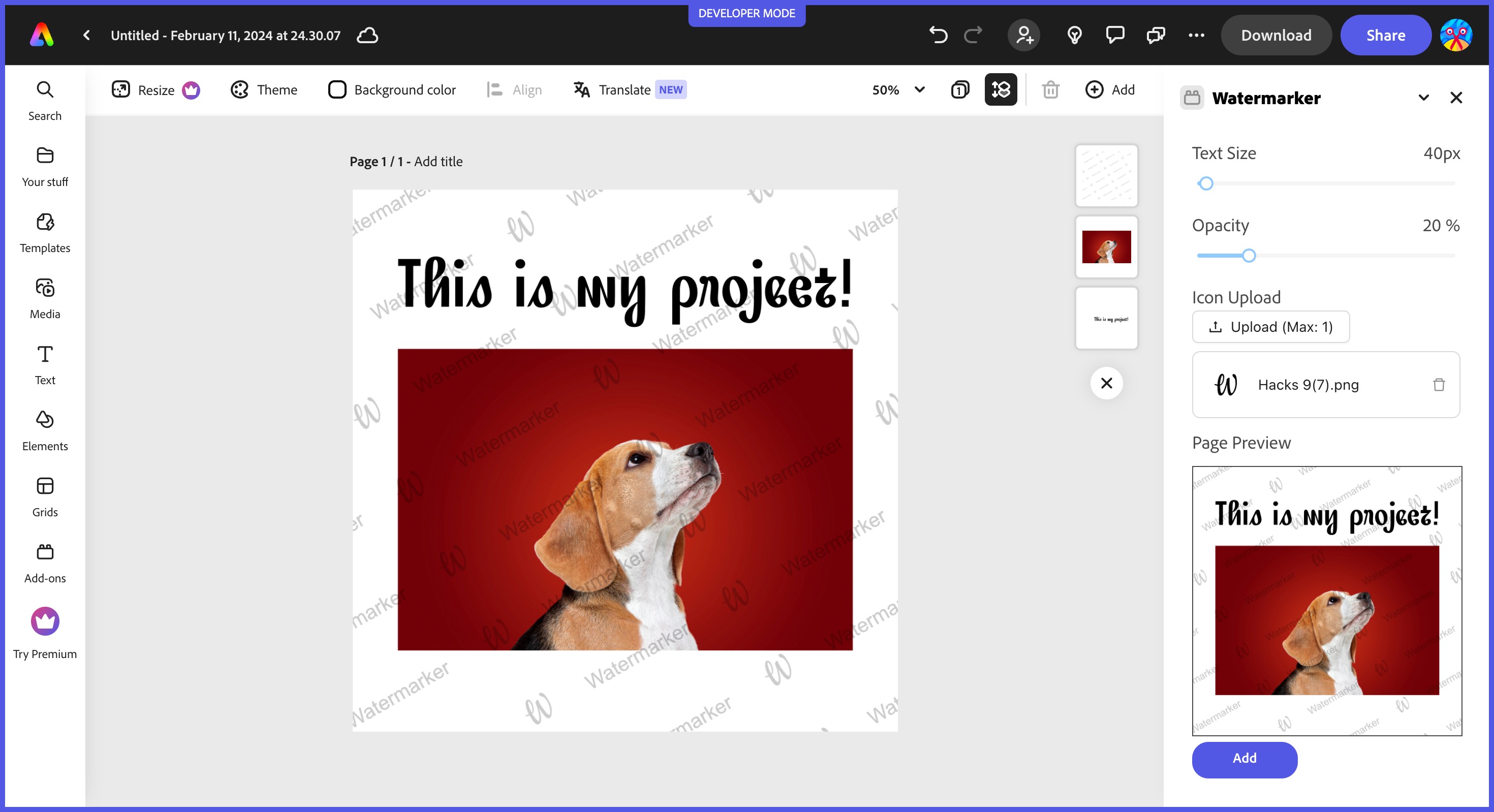Open the Elements sidebar tab
The height and width of the screenshot is (812, 1494).
(45, 430)
